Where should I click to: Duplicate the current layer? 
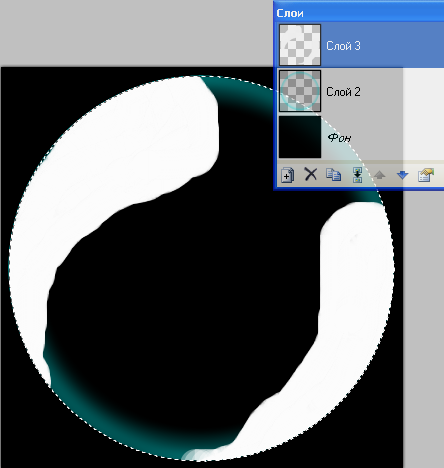click(333, 174)
